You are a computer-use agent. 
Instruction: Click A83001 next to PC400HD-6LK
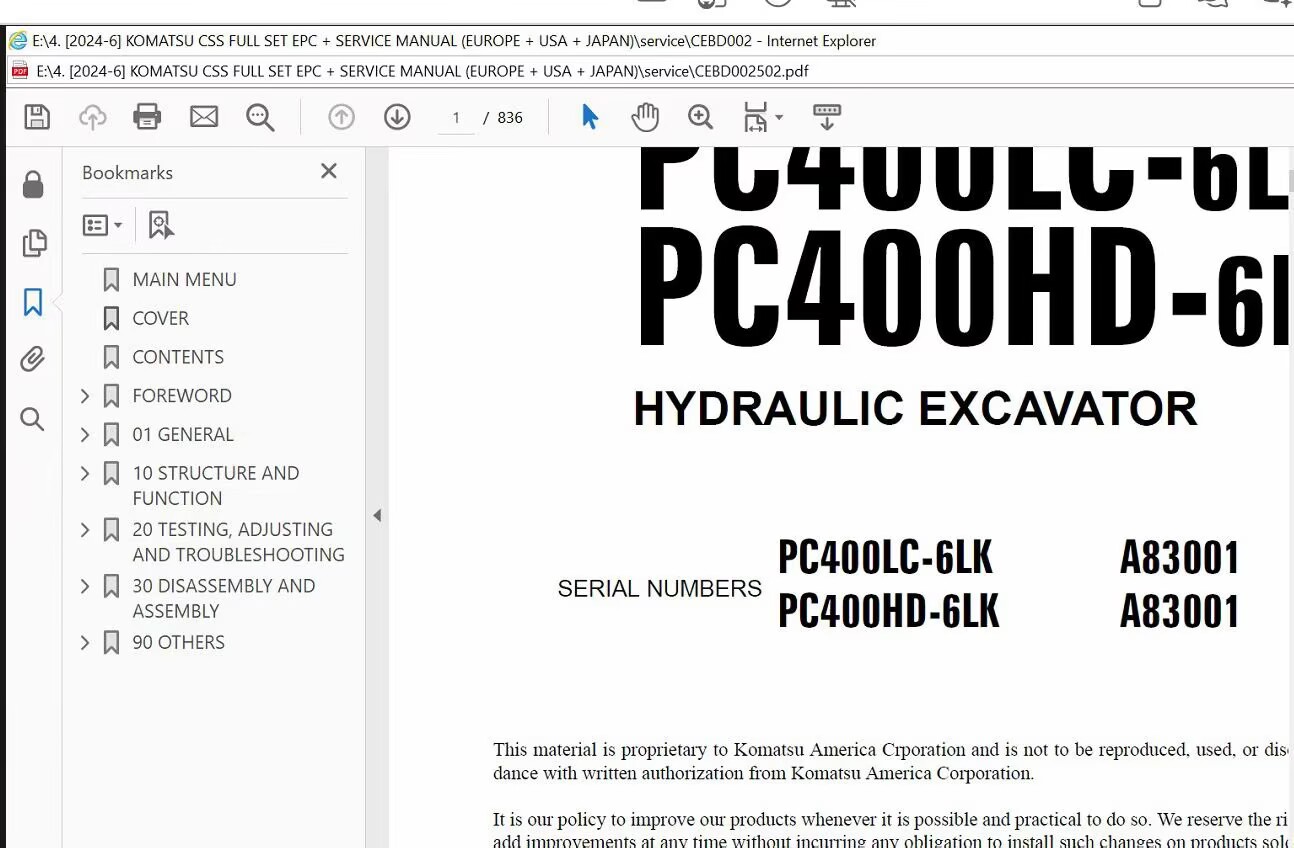tap(1180, 612)
